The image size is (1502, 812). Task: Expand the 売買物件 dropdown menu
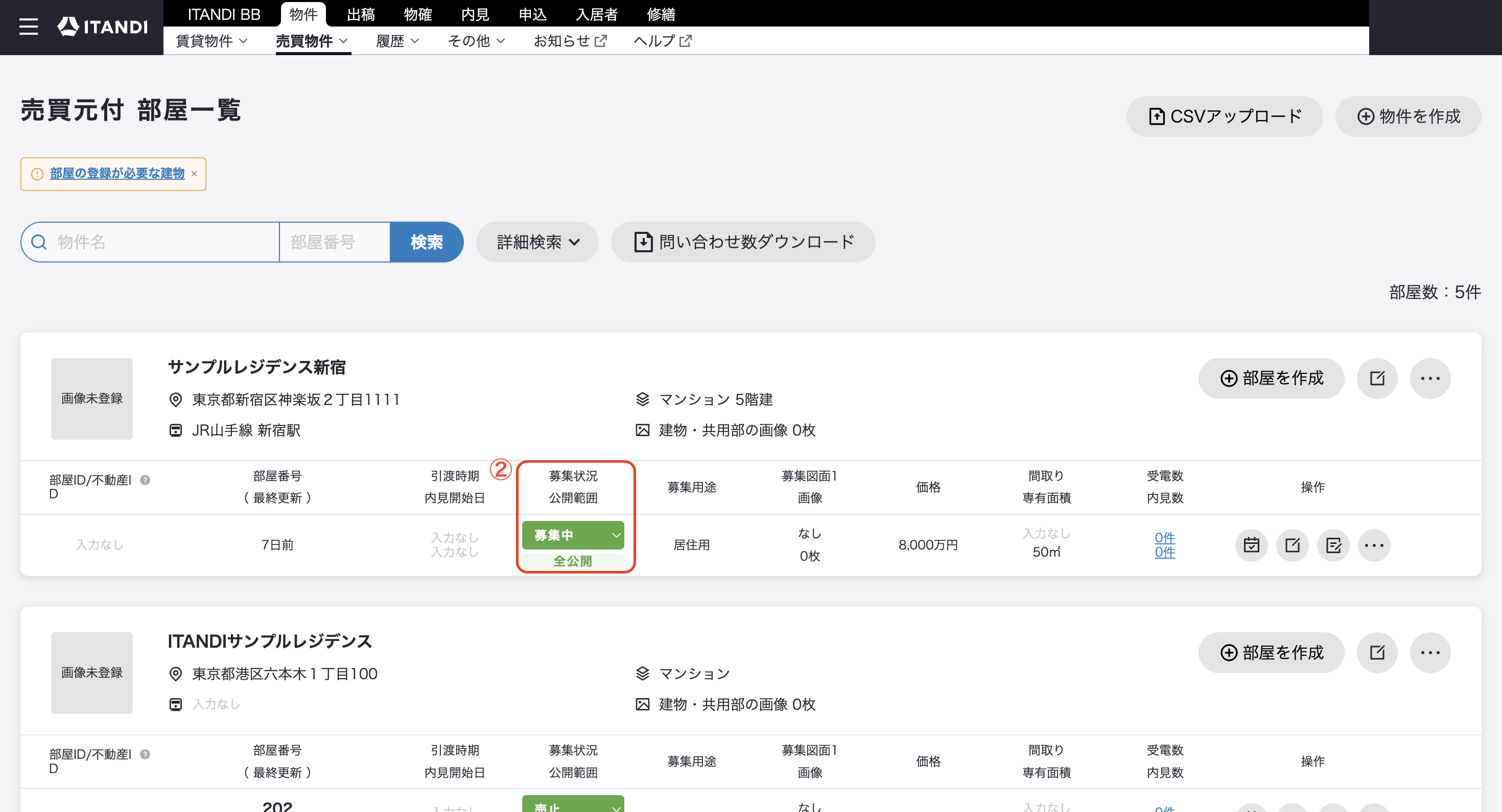coord(313,41)
